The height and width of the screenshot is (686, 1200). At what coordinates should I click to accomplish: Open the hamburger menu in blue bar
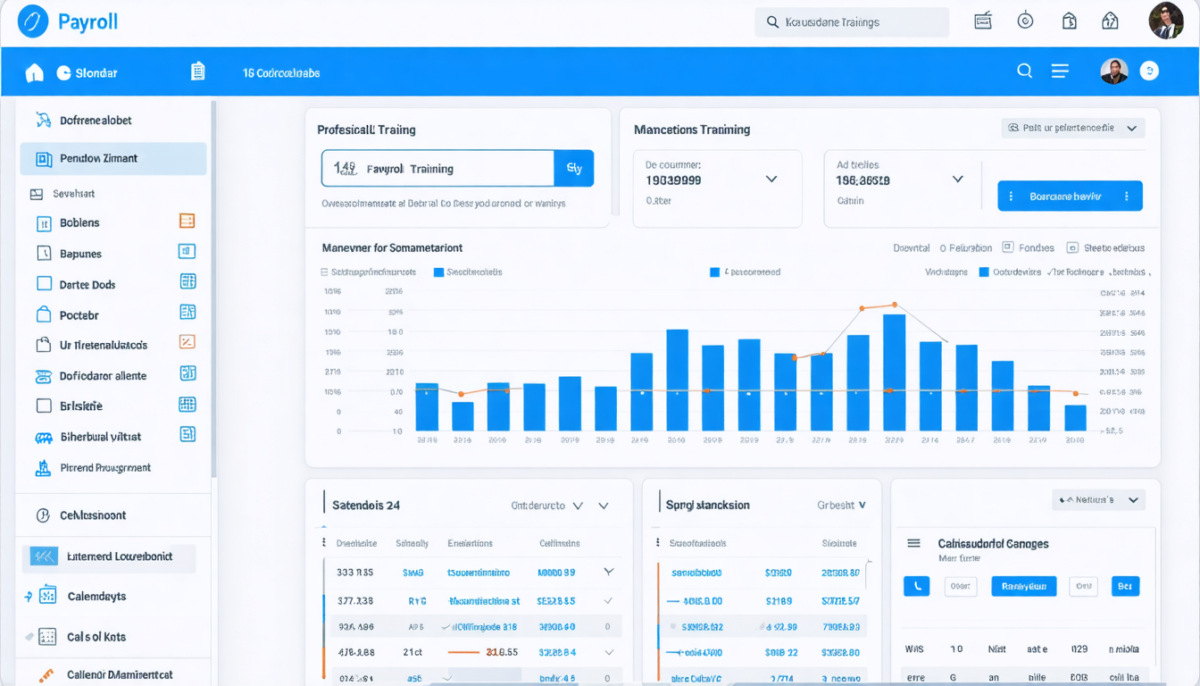click(1060, 71)
